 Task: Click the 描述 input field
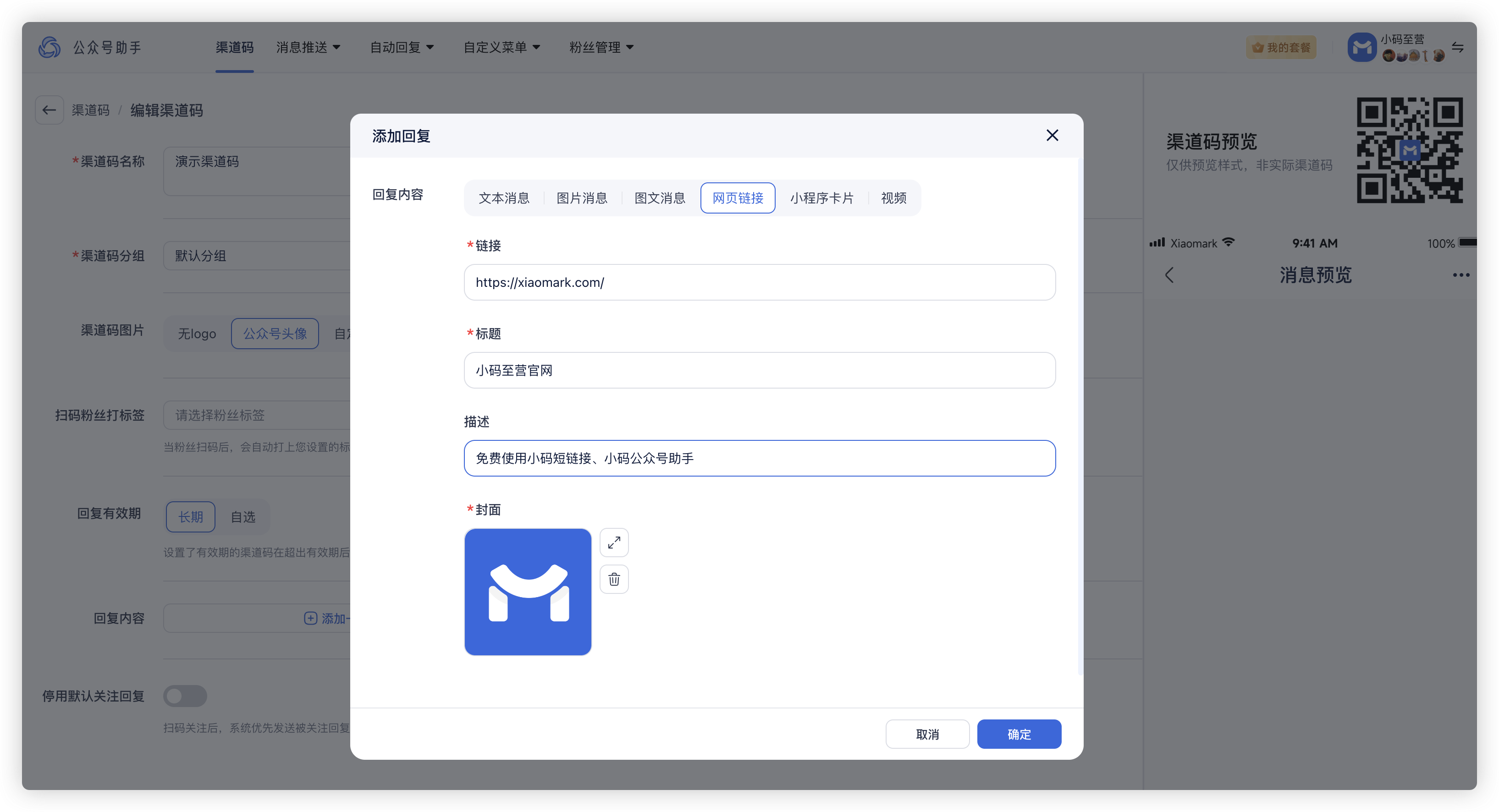760,458
